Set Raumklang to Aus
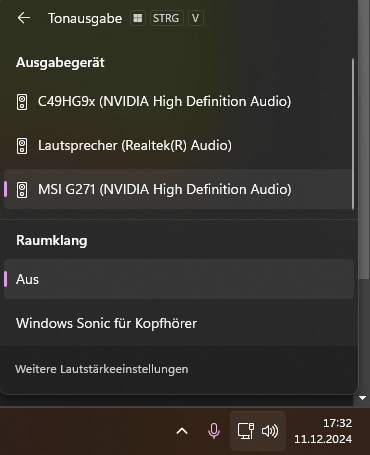 pos(179,279)
